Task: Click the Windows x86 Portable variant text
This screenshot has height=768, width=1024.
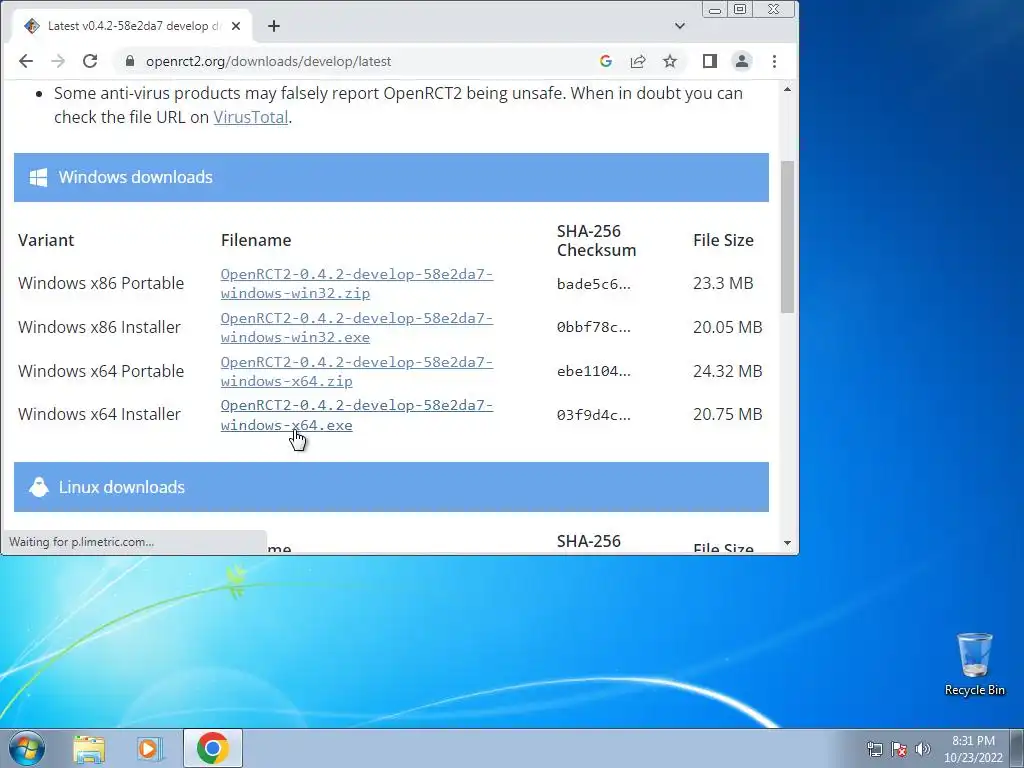Action: click(x=101, y=283)
